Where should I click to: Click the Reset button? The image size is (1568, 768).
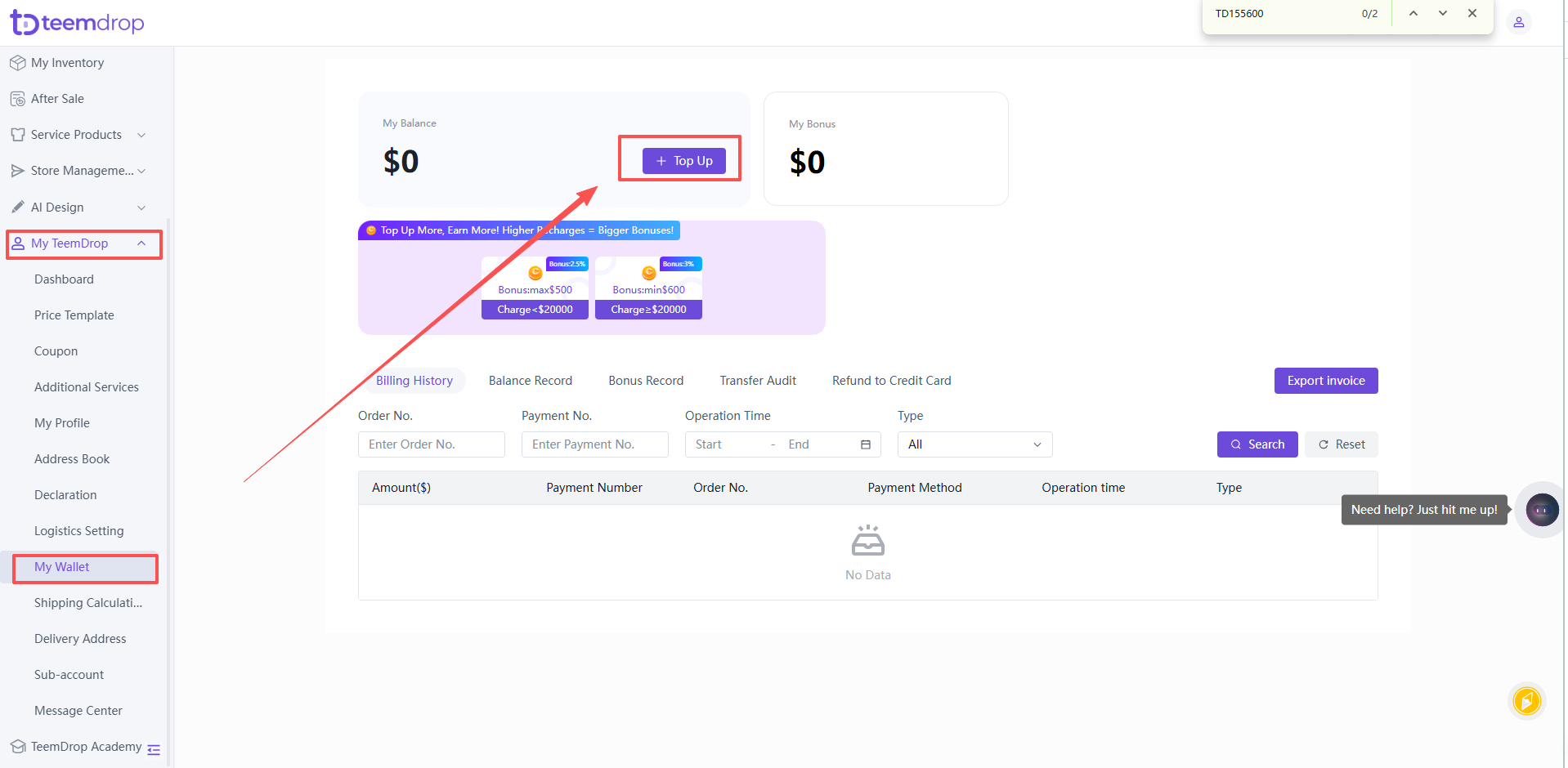(1341, 444)
